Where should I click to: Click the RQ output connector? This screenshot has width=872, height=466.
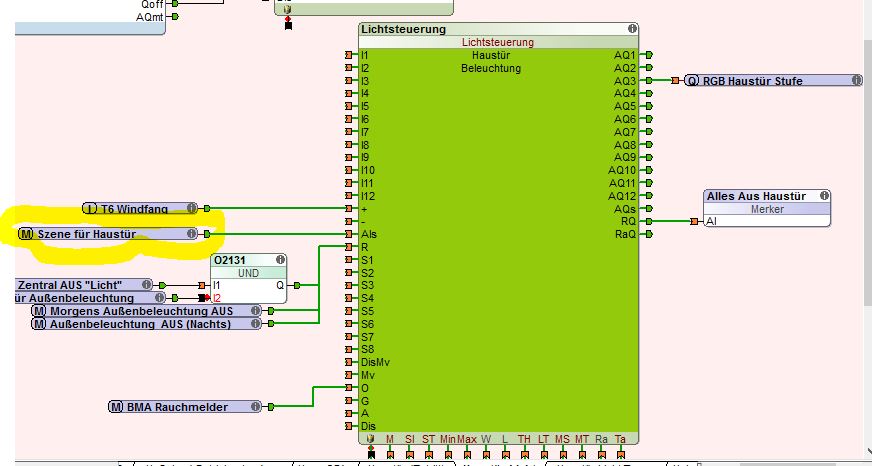[x=649, y=222]
